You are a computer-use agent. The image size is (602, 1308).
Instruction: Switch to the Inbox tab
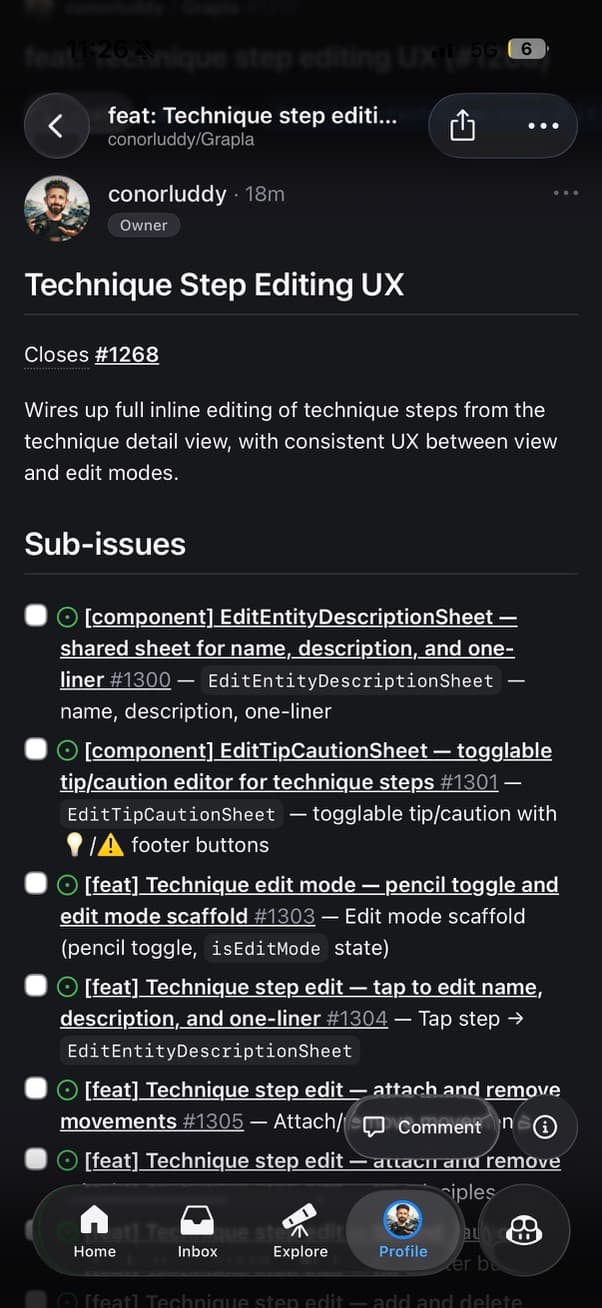[197, 1231]
